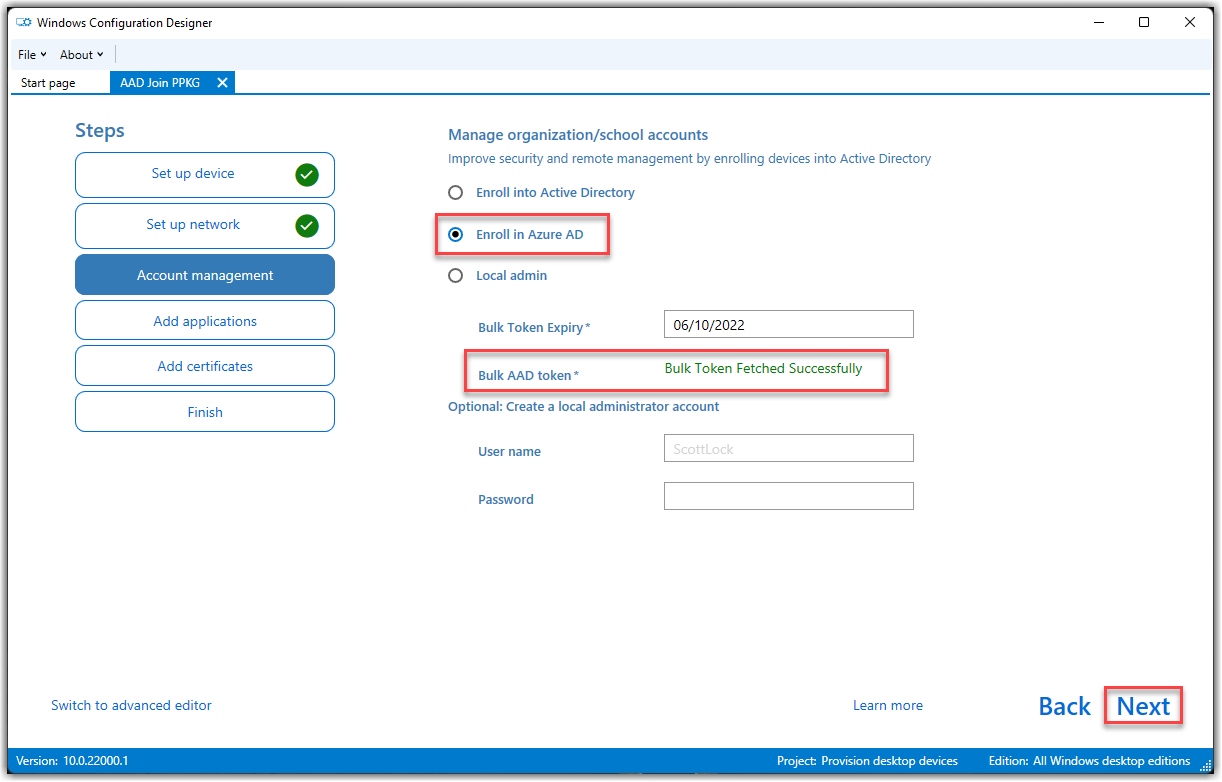Viewport: 1222px width, 782px height.
Task: Select the AAD Join PPKG tab
Action: pos(160,83)
